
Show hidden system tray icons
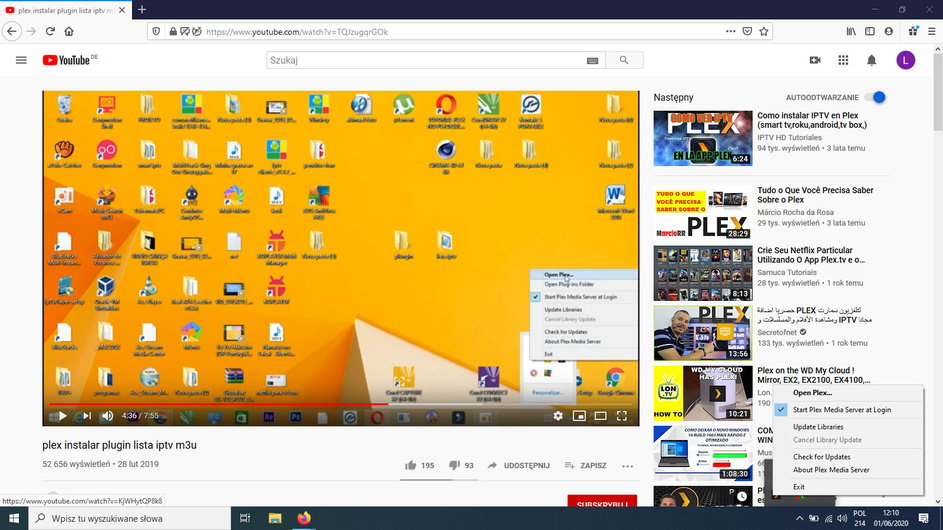coord(799,519)
